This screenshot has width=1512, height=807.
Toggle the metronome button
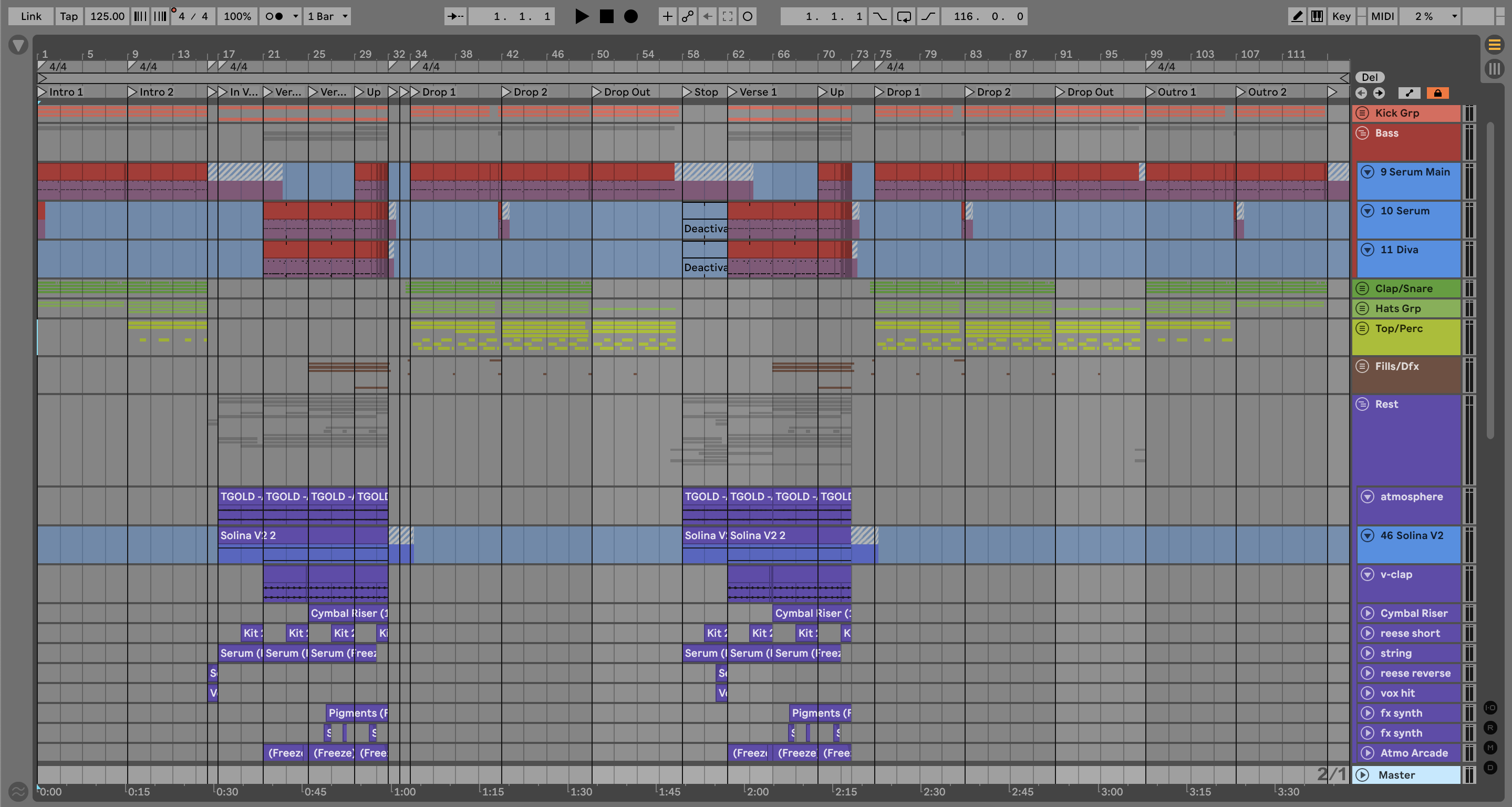[274, 16]
